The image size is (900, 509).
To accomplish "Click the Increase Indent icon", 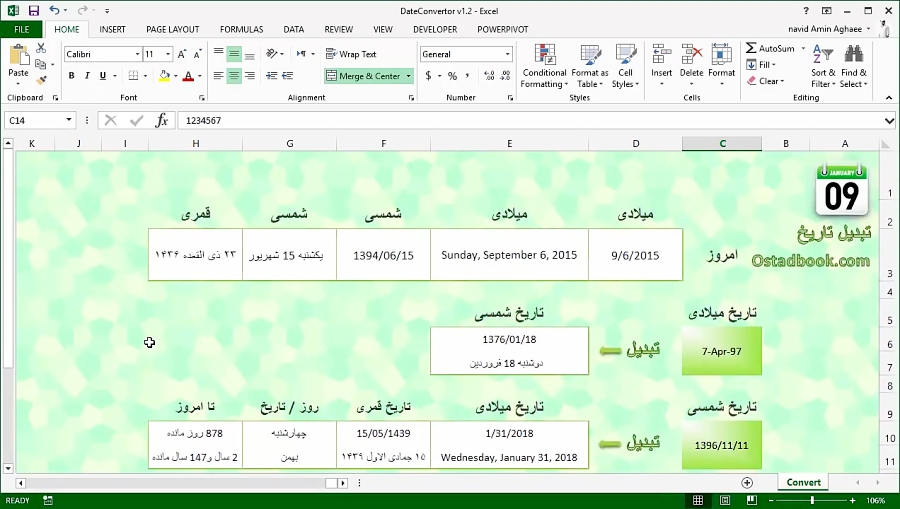I will [x=288, y=75].
